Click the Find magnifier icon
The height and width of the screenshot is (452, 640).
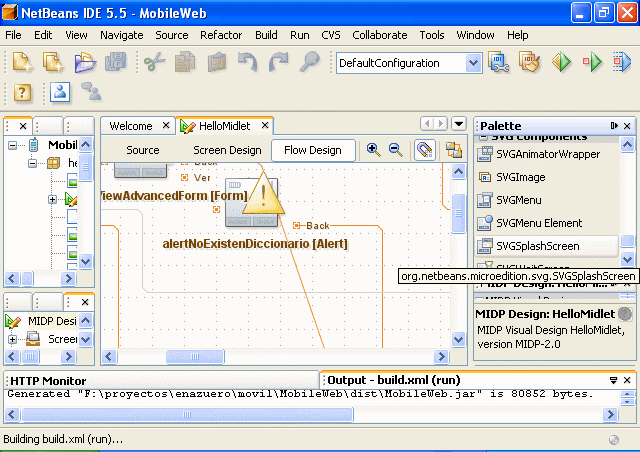[x=309, y=62]
